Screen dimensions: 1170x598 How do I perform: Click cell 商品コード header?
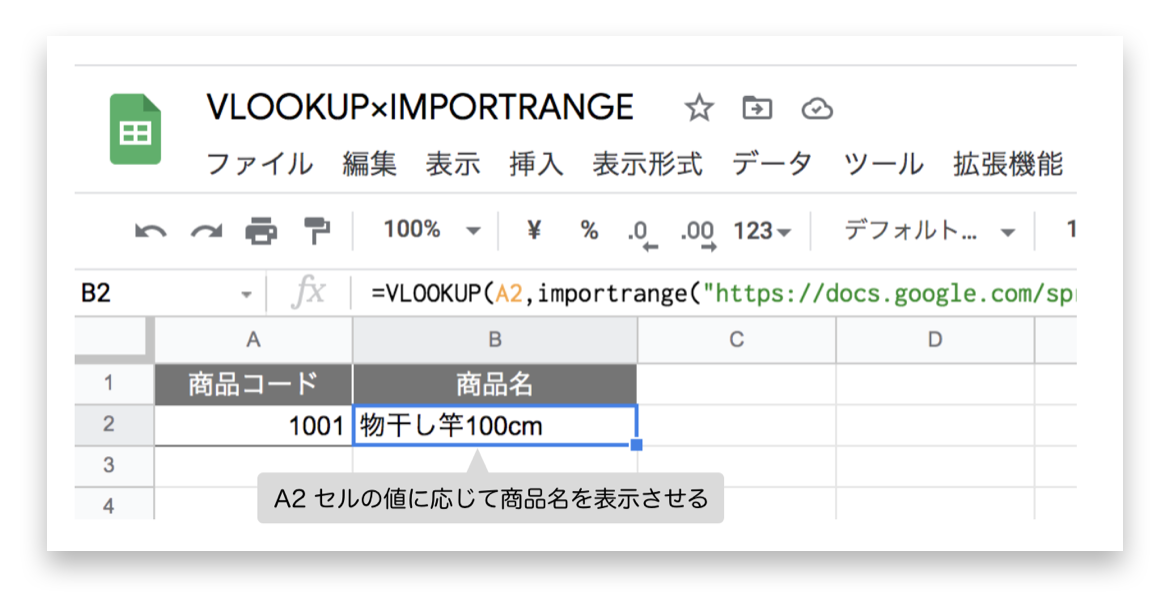click(254, 384)
